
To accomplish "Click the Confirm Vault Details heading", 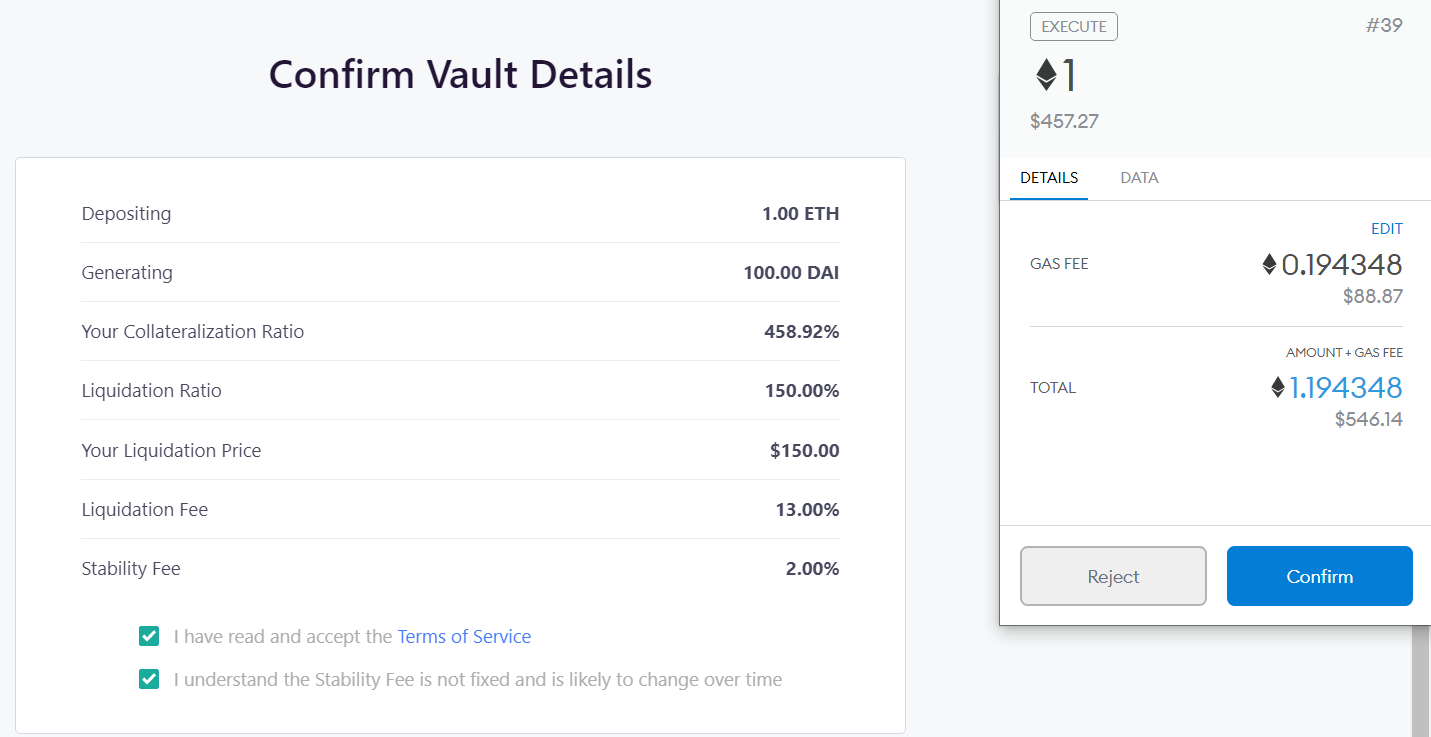I will [x=460, y=75].
